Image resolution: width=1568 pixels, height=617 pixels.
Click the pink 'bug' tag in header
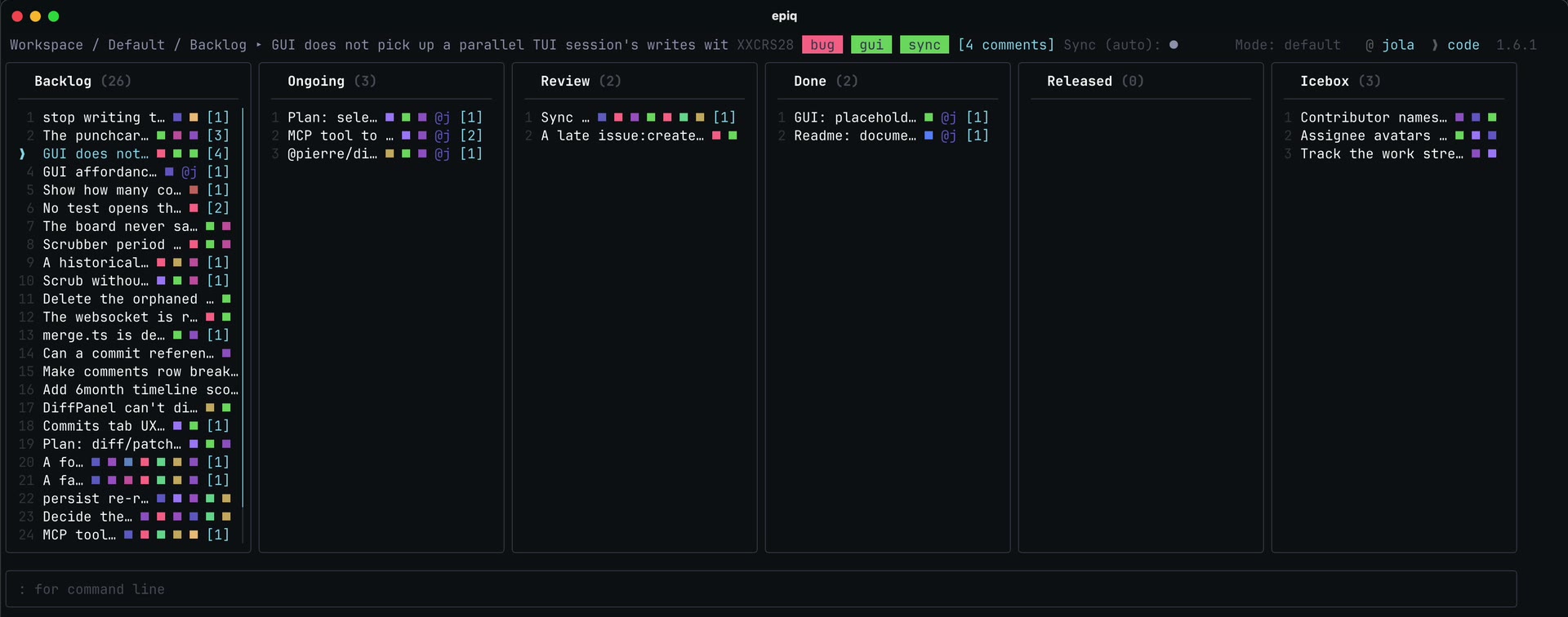coord(822,45)
